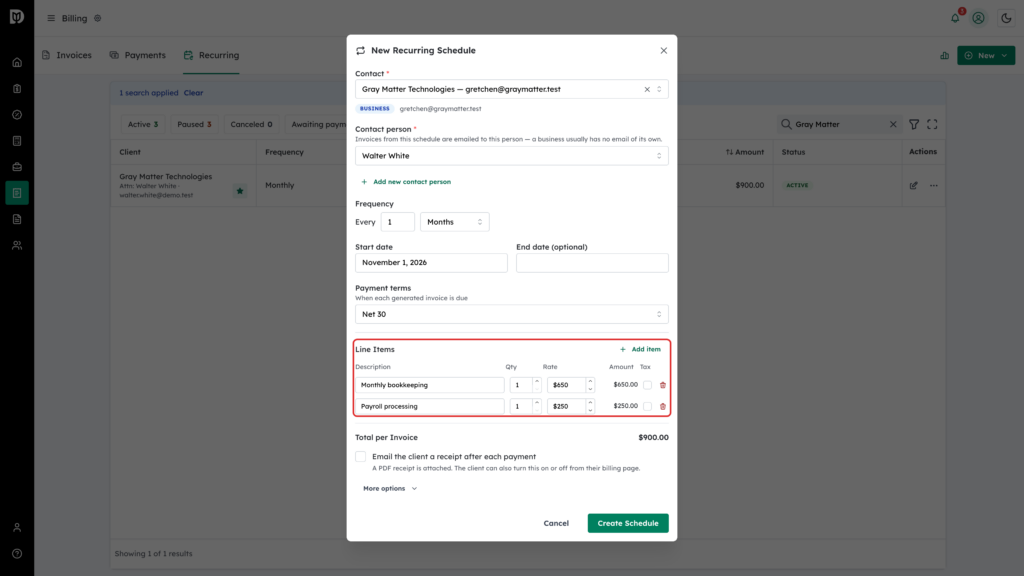Image resolution: width=1024 pixels, height=576 pixels.
Task: Open the notifications bell
Action: click(x=955, y=18)
